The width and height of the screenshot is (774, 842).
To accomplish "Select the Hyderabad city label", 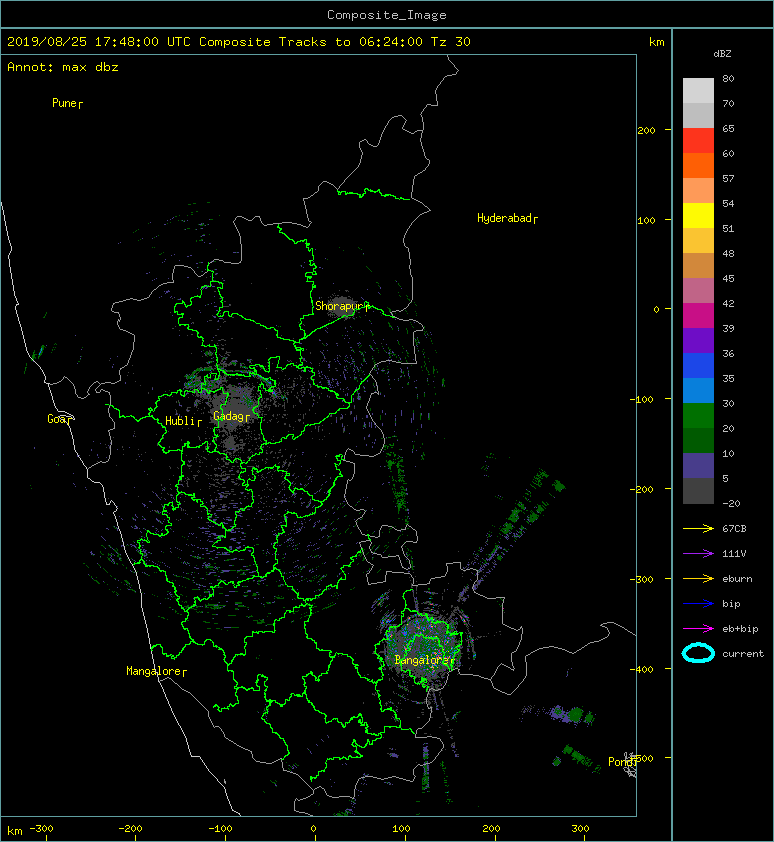I will [507, 218].
